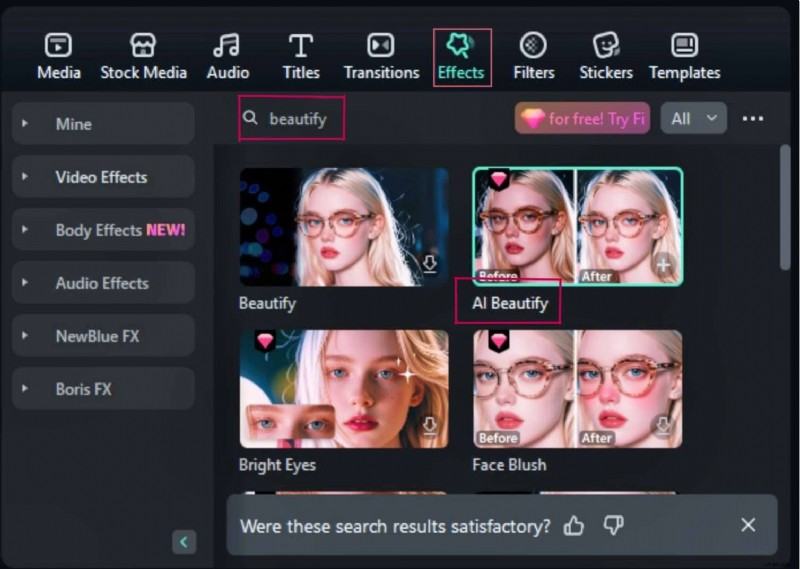Select the Face Blush effect thumbnail

pos(578,389)
